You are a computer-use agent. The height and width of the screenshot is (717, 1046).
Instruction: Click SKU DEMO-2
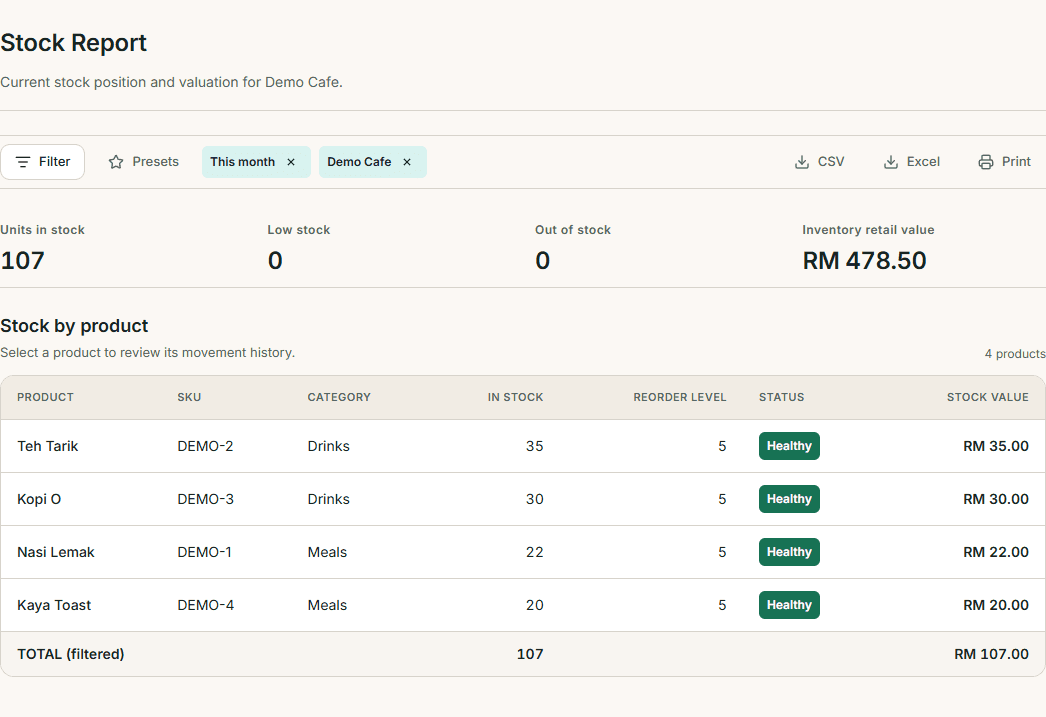[x=205, y=446]
